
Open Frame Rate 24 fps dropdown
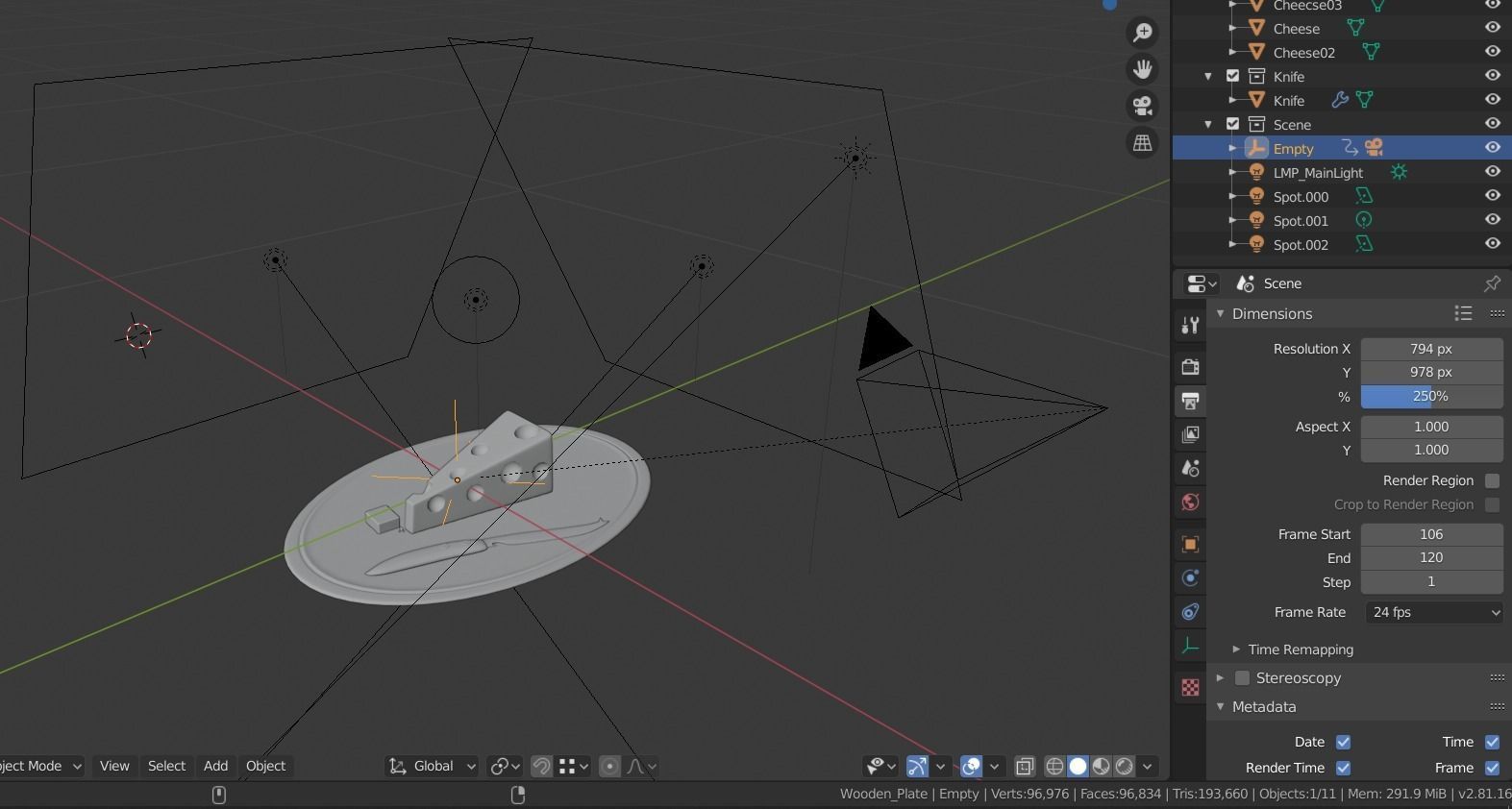coord(1432,612)
